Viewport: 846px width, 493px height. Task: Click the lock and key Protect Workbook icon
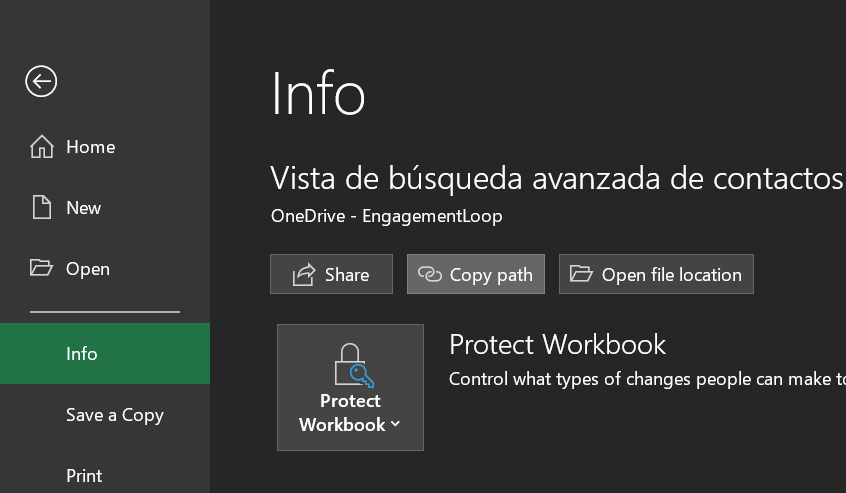349,364
